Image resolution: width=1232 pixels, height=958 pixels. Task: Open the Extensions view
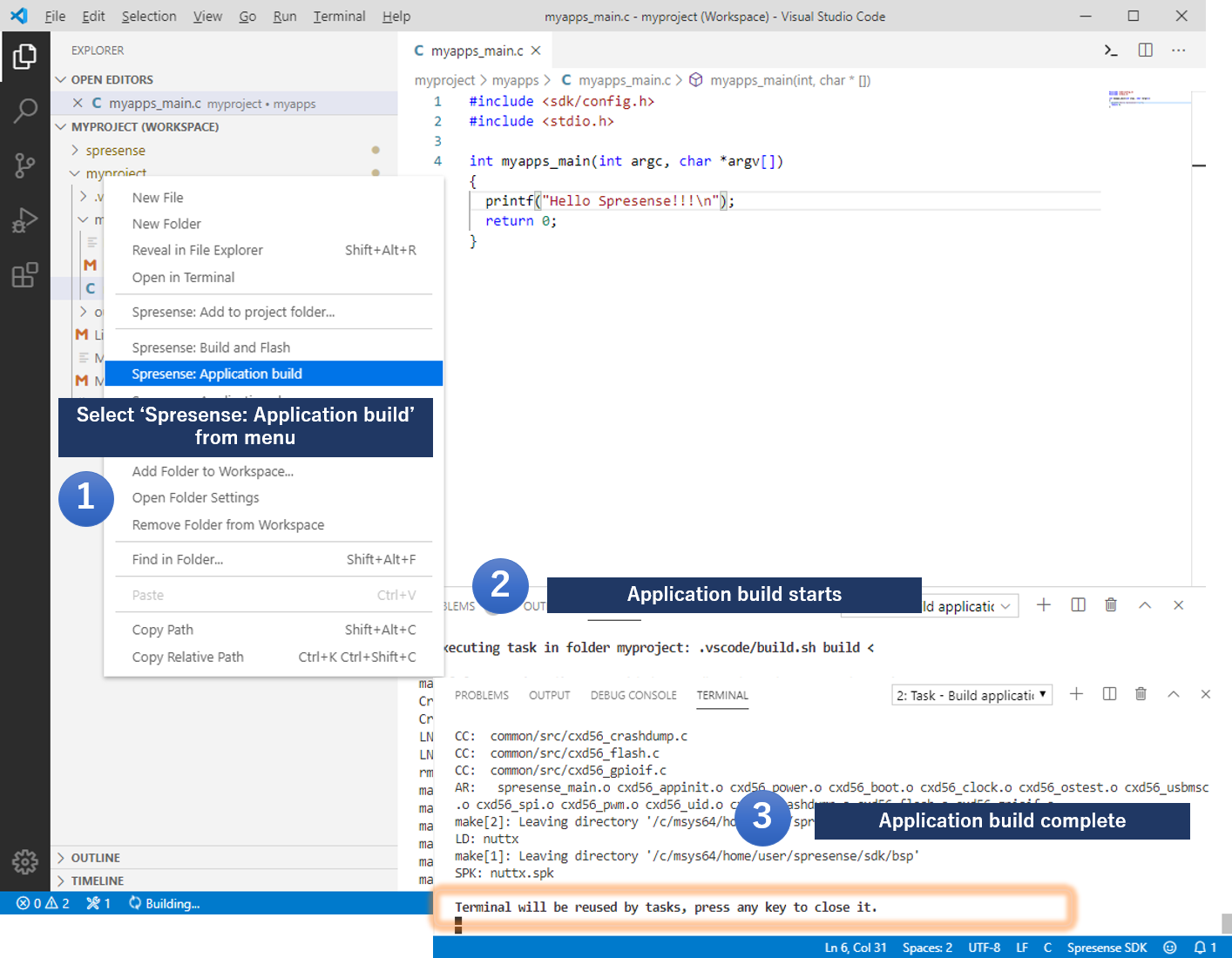point(25,275)
